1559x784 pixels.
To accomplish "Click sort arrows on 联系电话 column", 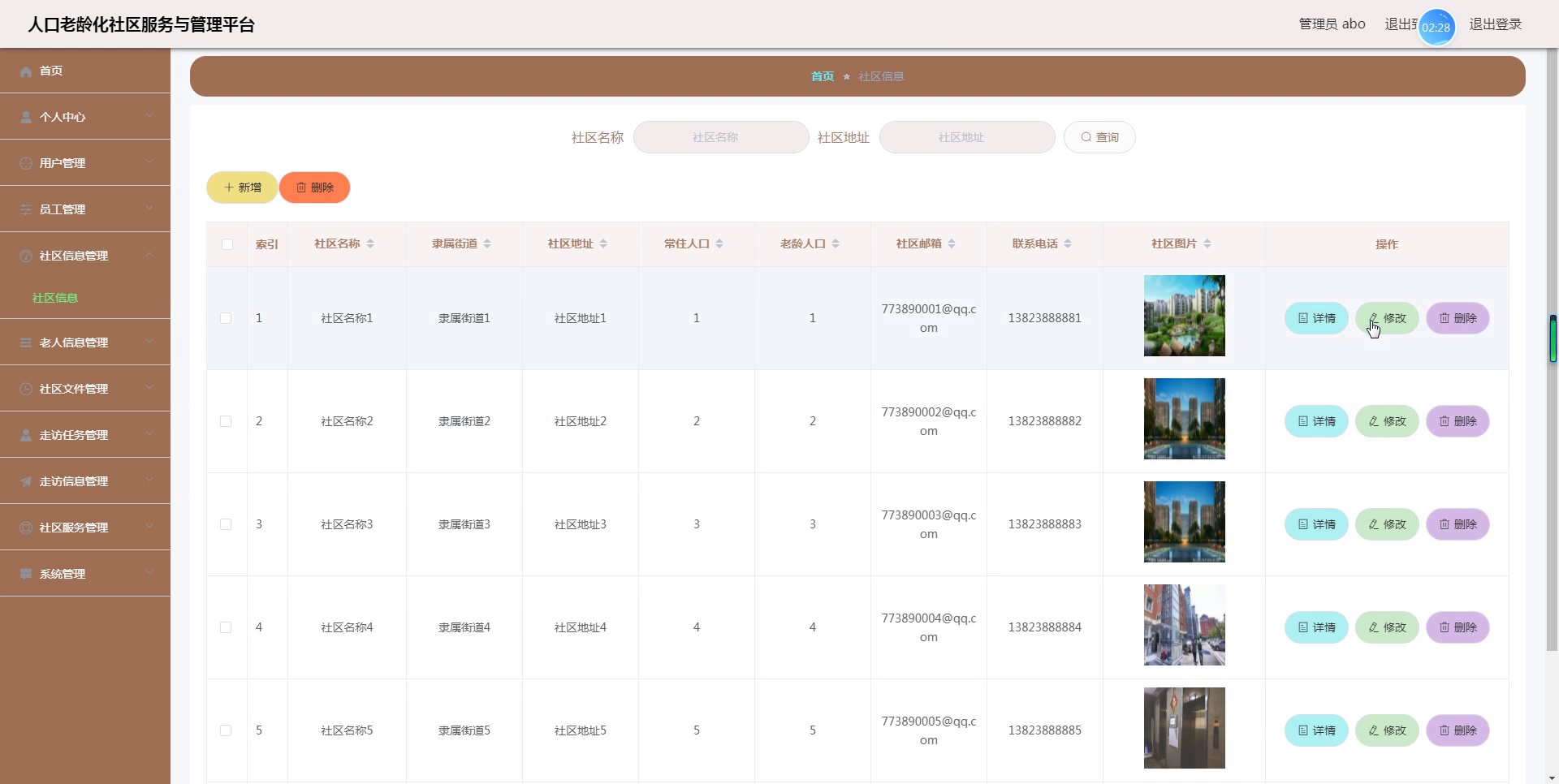I will [1068, 244].
